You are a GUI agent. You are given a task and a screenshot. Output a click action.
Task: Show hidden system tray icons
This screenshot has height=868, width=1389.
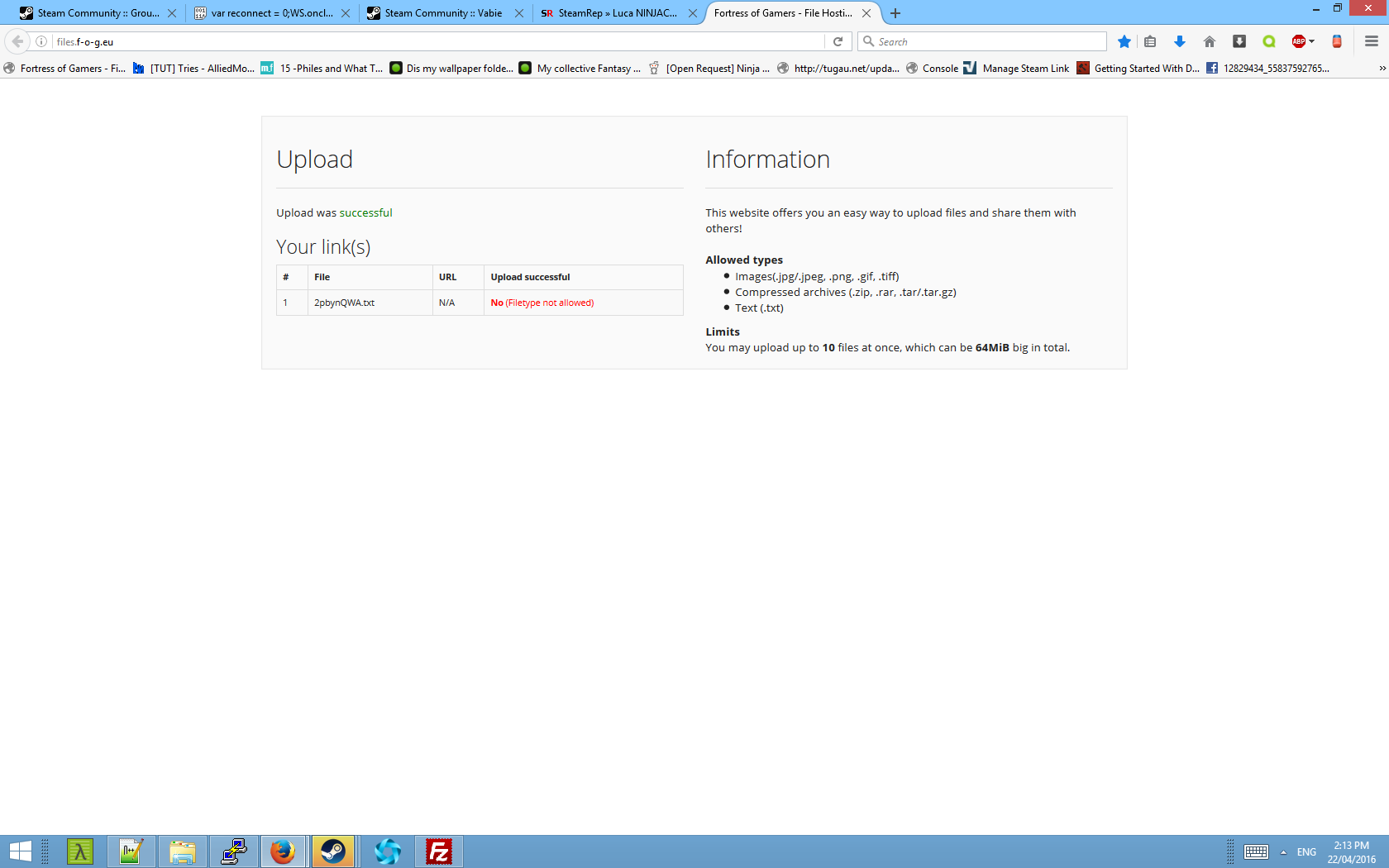1283,852
